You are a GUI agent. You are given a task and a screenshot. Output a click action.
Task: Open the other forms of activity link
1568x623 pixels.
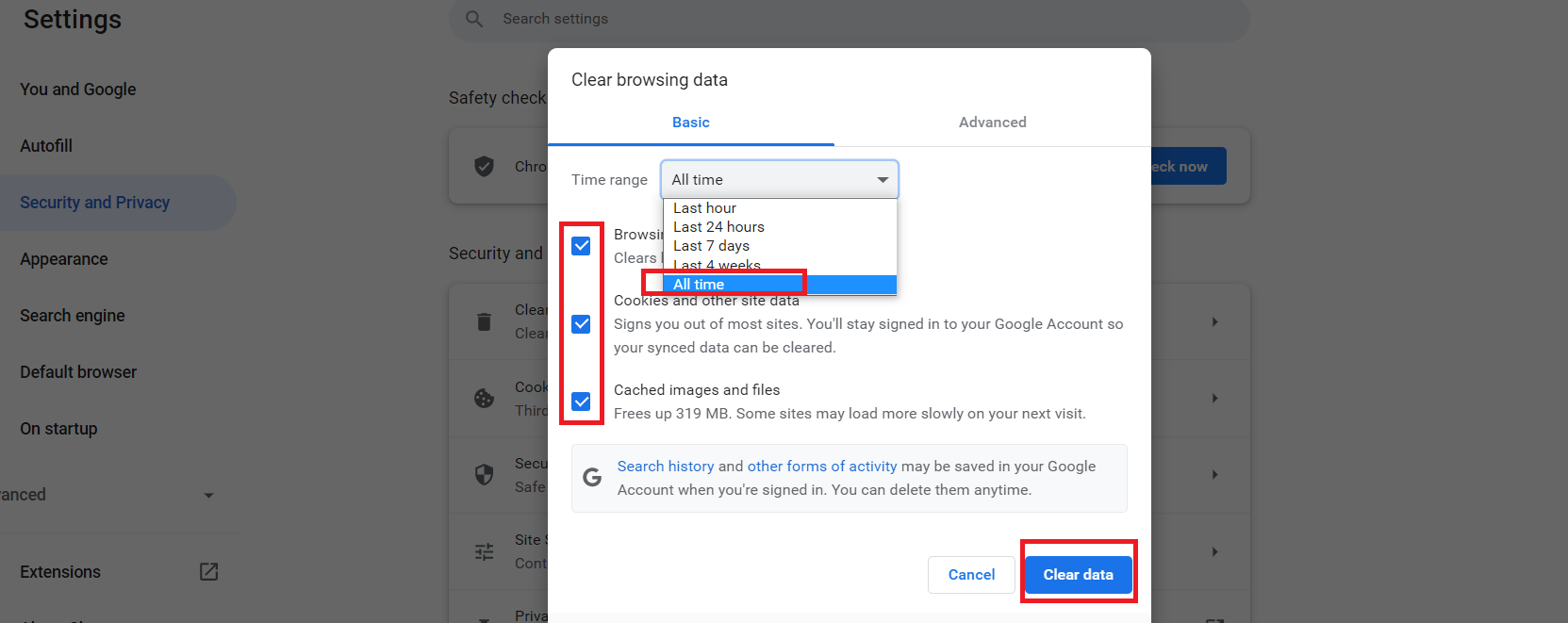tap(822, 467)
